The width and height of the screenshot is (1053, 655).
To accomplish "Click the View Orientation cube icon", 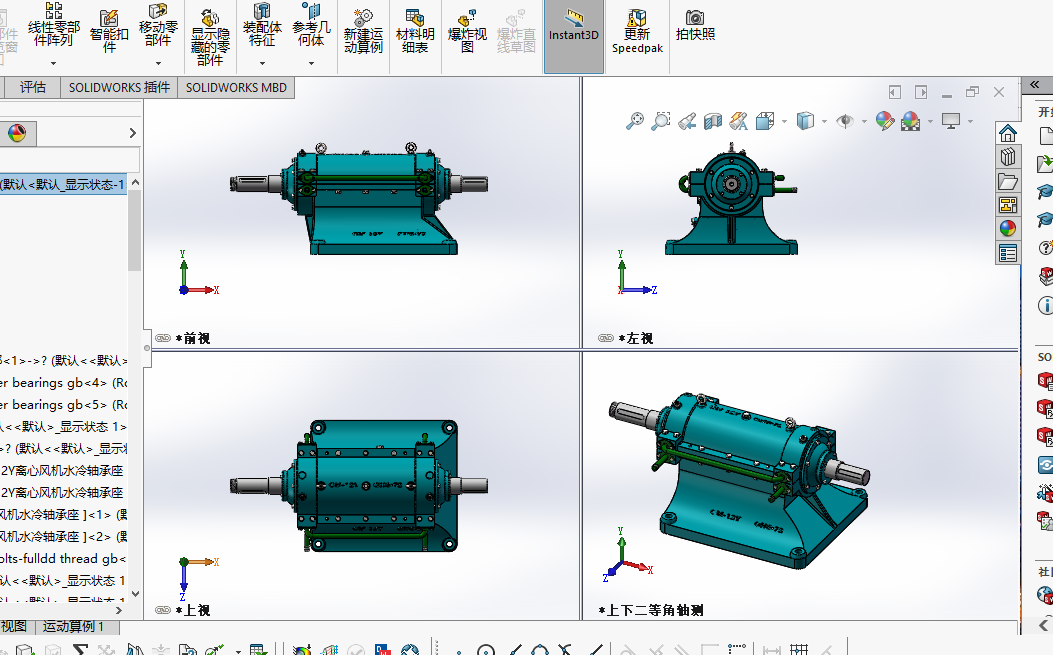I will (x=765, y=121).
